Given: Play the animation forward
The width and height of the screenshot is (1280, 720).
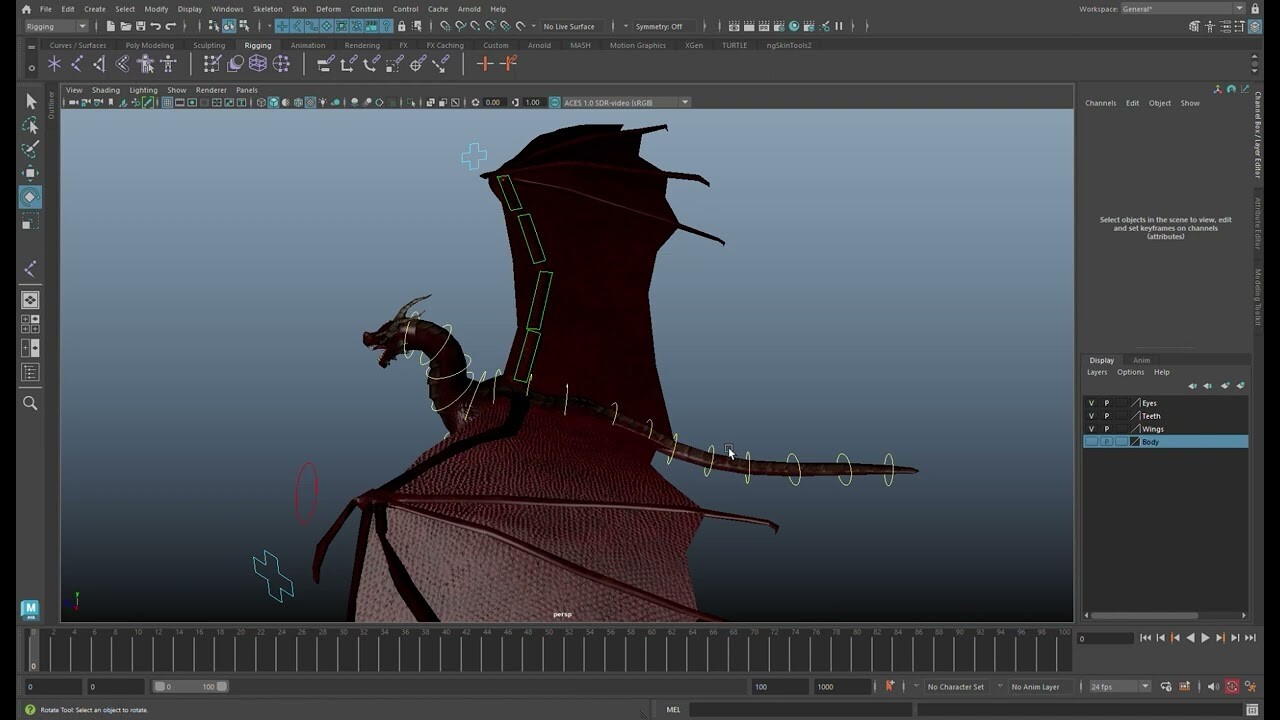Looking at the screenshot, I should click(1205, 637).
